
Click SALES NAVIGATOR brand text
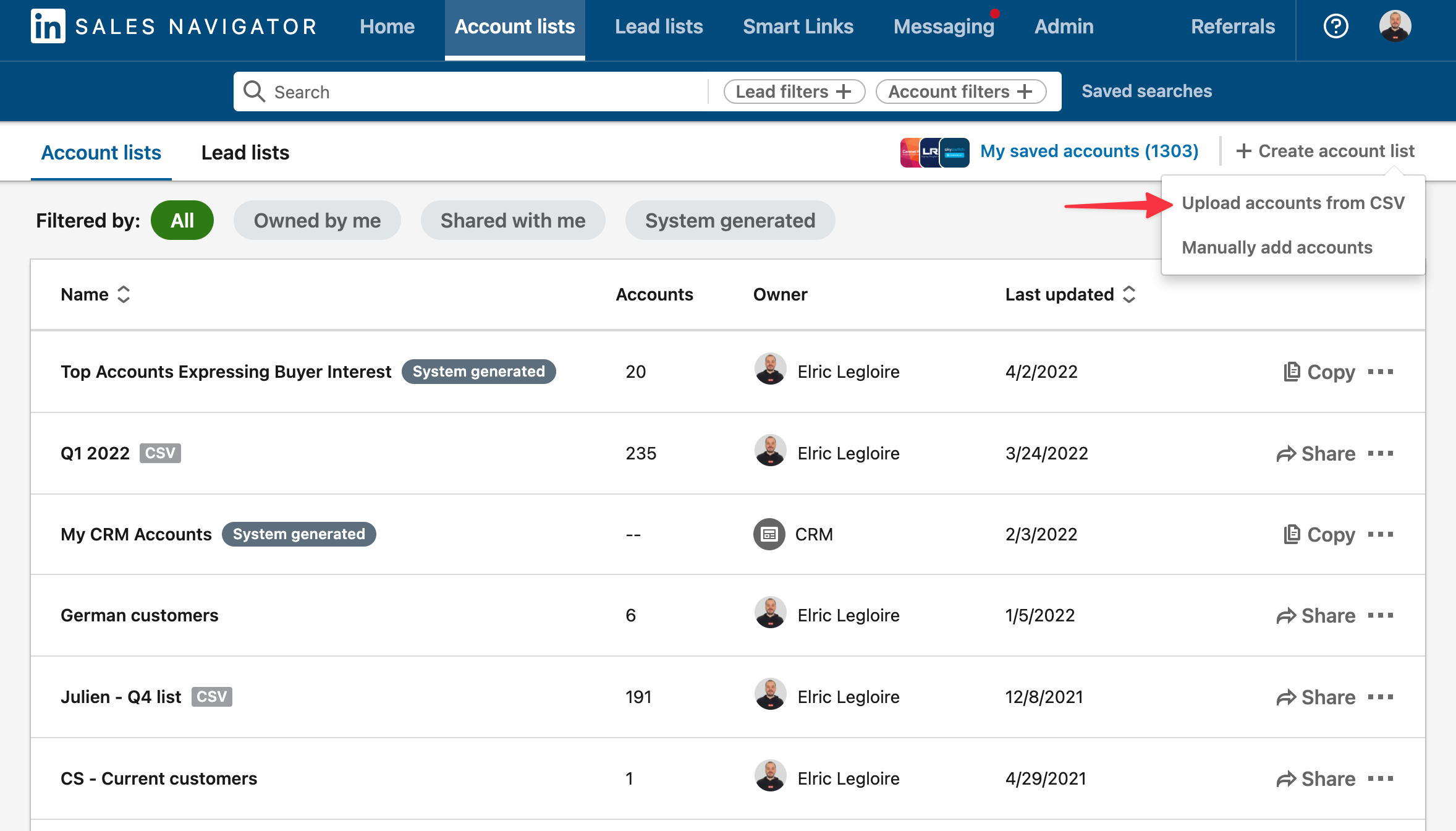(197, 27)
